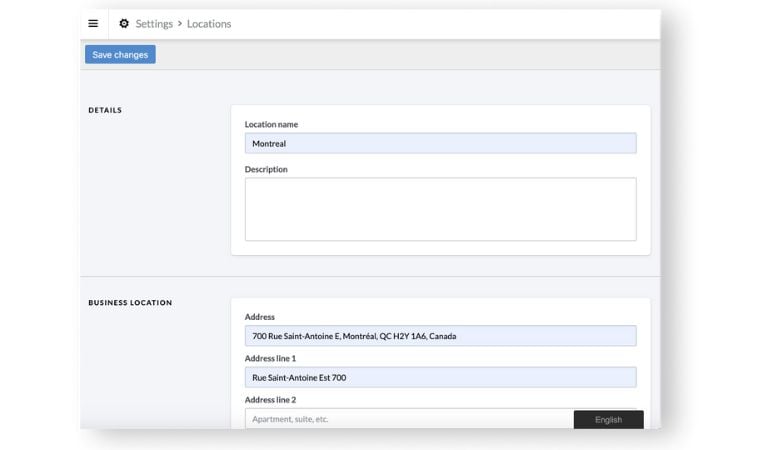Click the BUSINESS LOCATION heading
The image size is (770, 450).
[x=130, y=303]
